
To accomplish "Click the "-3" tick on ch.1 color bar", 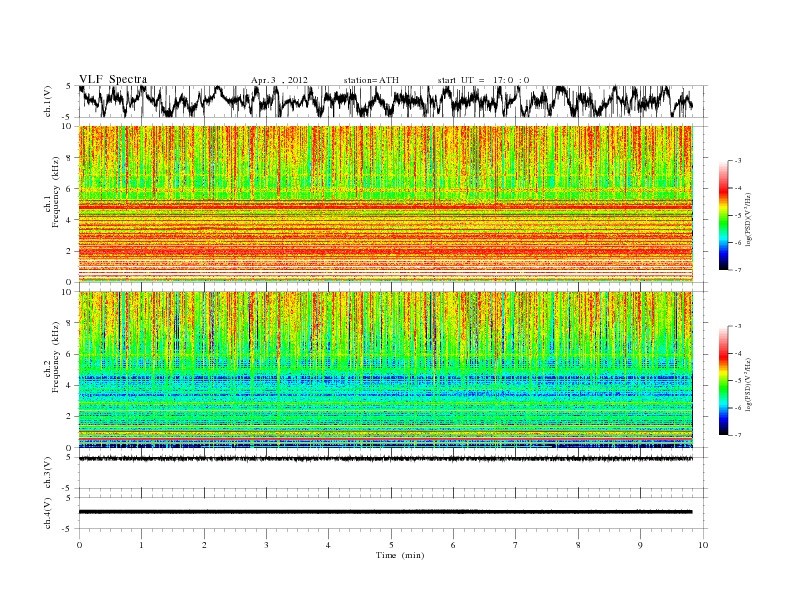I will 738,161.
